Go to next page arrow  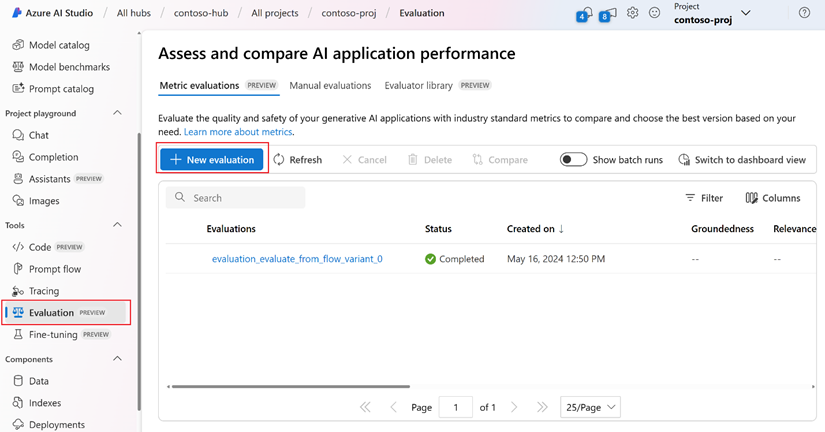[x=514, y=407]
